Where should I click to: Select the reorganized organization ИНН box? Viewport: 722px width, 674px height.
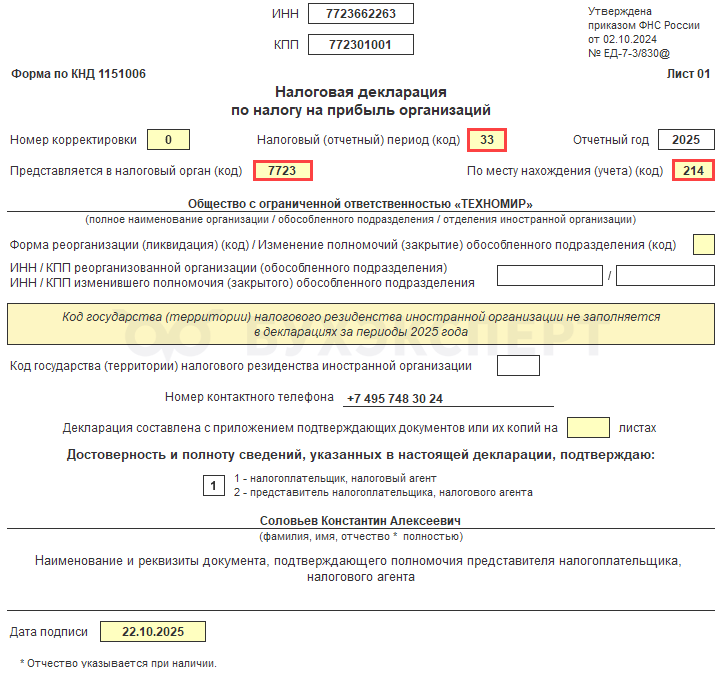point(550,275)
